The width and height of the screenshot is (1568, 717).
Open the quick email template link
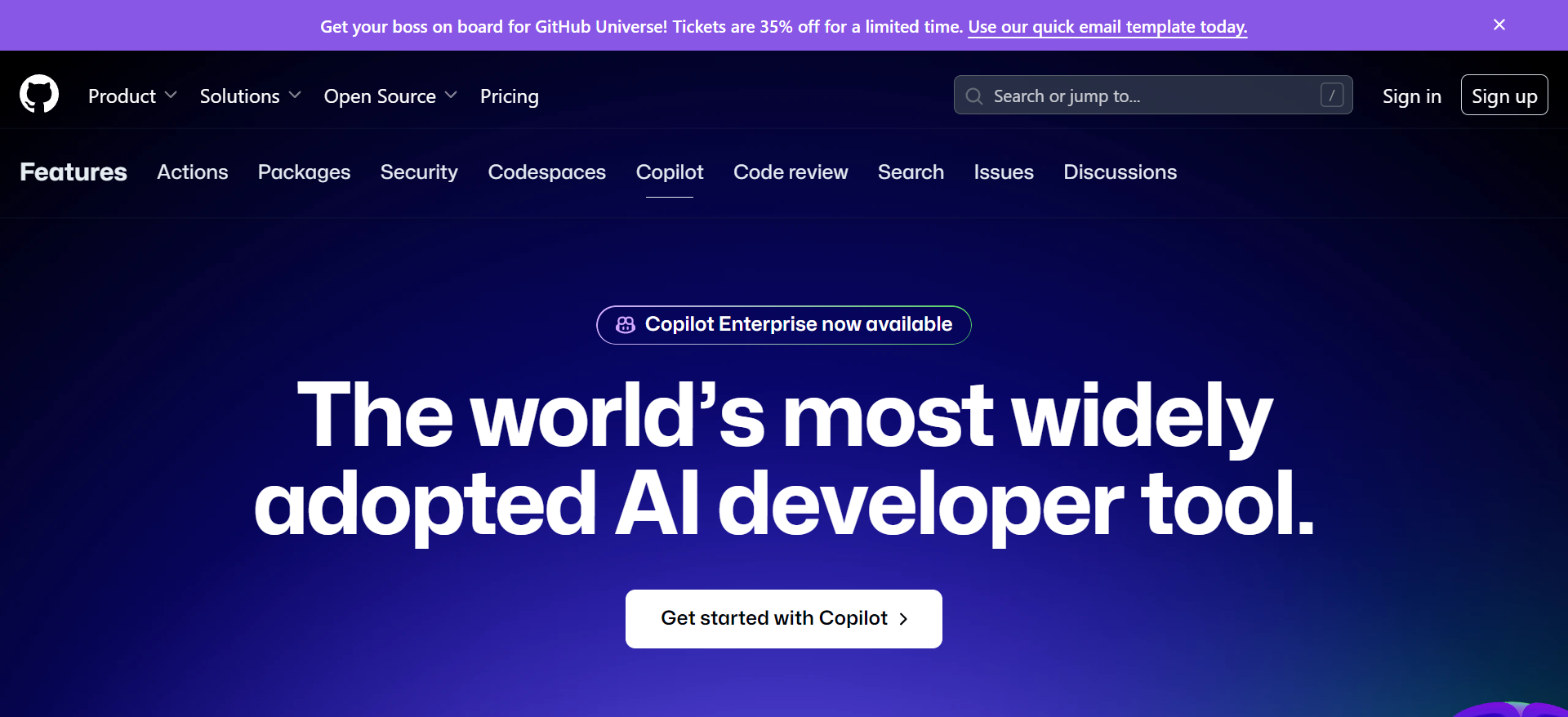click(x=1107, y=27)
